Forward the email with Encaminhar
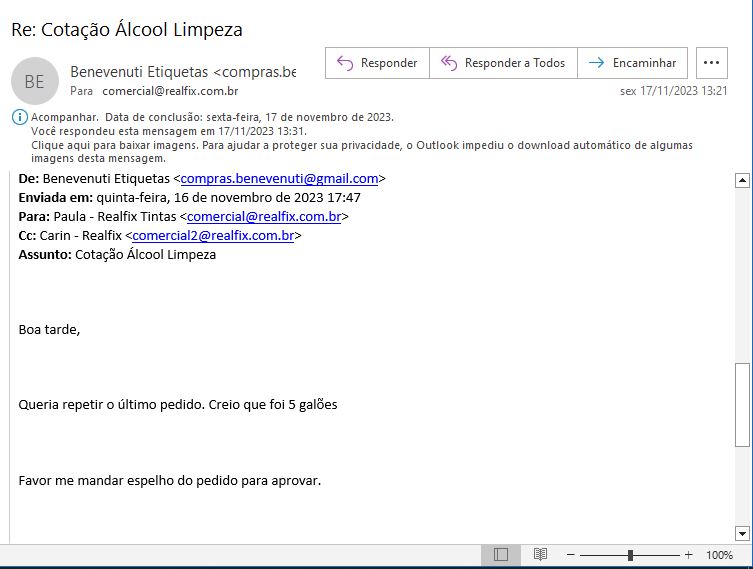This screenshot has width=753, height=569. click(633, 63)
